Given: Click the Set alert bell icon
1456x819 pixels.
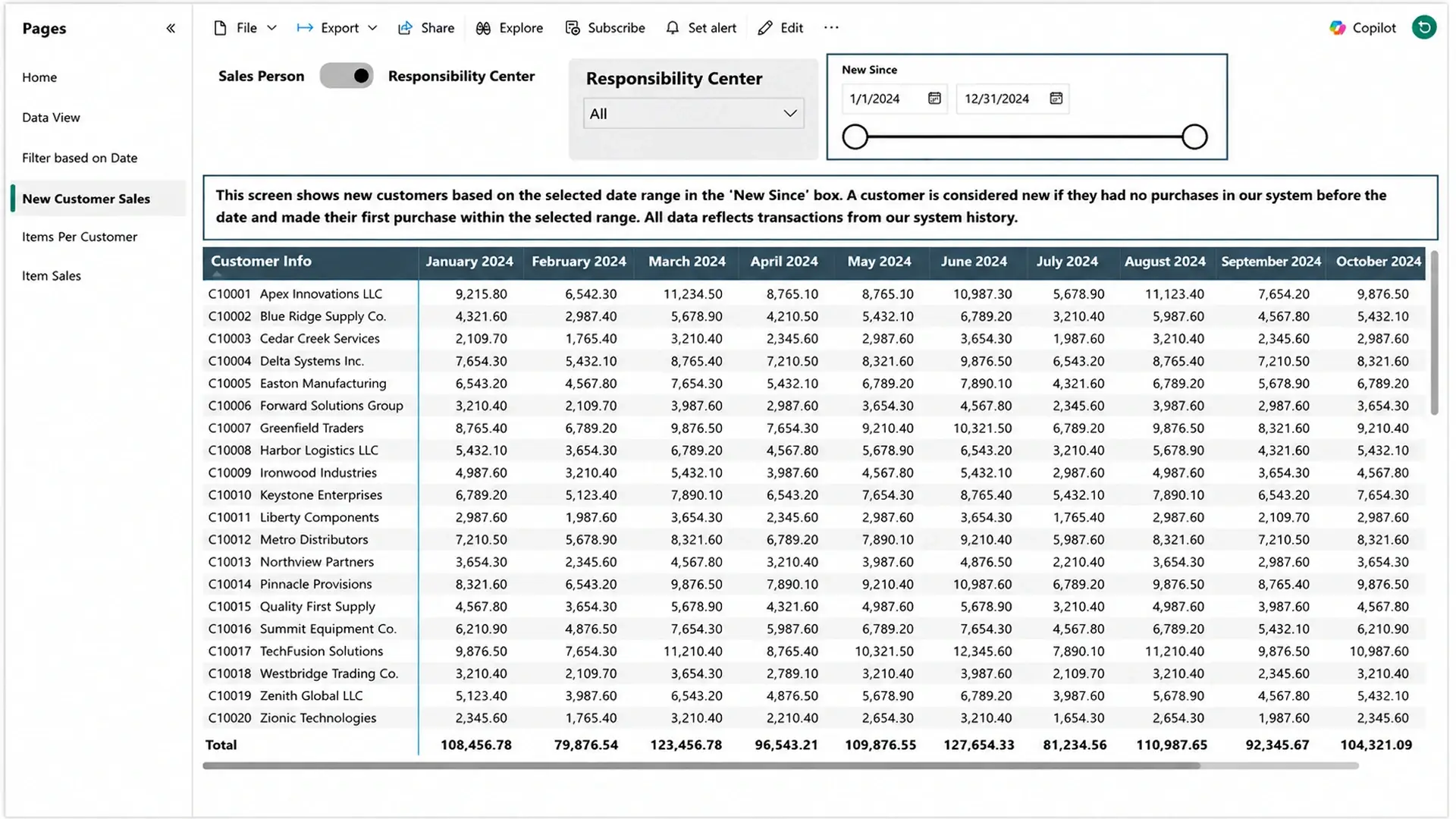Looking at the screenshot, I should [x=673, y=28].
